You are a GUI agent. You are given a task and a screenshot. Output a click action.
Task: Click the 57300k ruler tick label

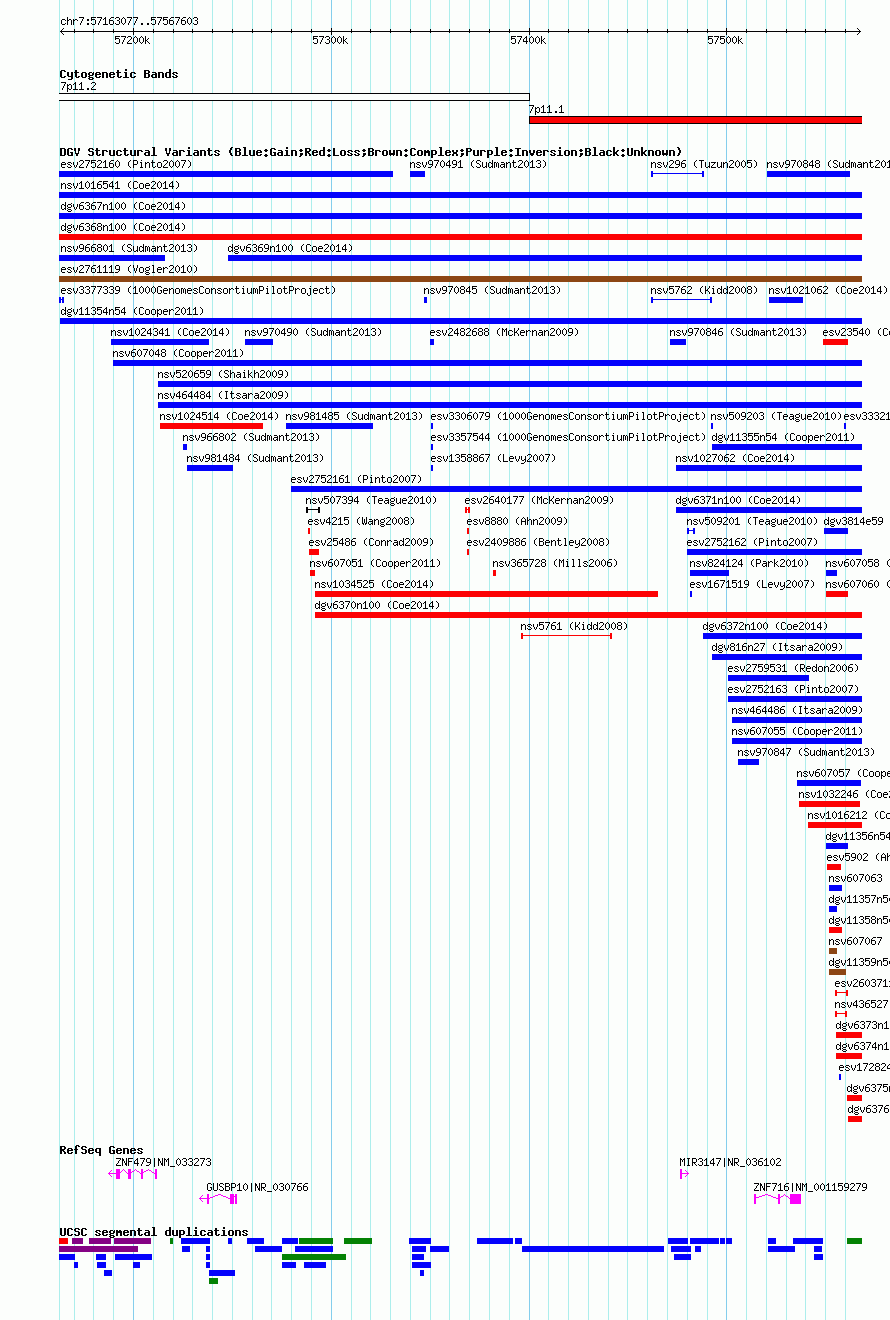point(330,40)
